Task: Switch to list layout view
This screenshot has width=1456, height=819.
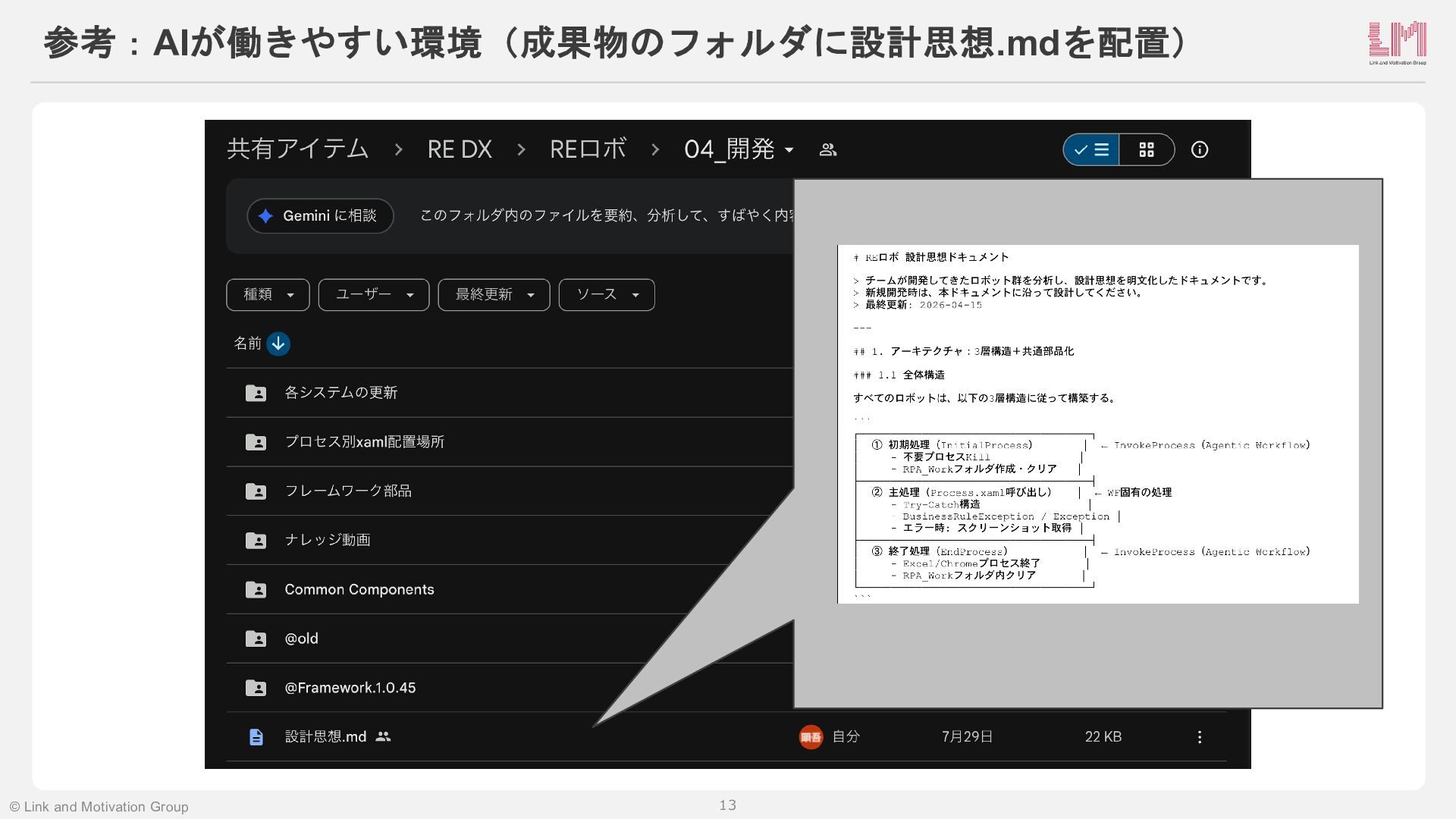Action: [x=1091, y=150]
